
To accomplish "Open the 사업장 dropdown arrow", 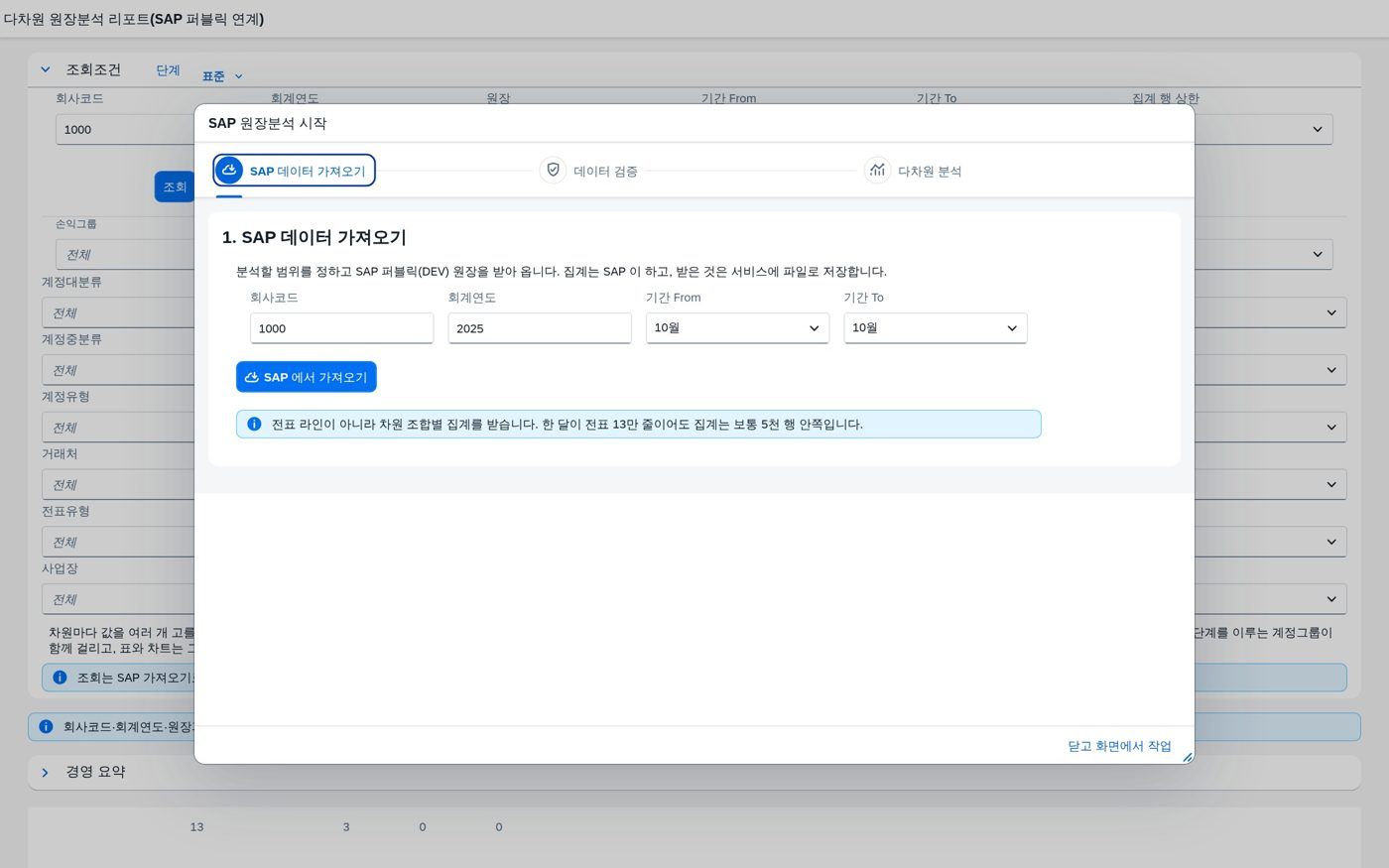I will (1331, 599).
